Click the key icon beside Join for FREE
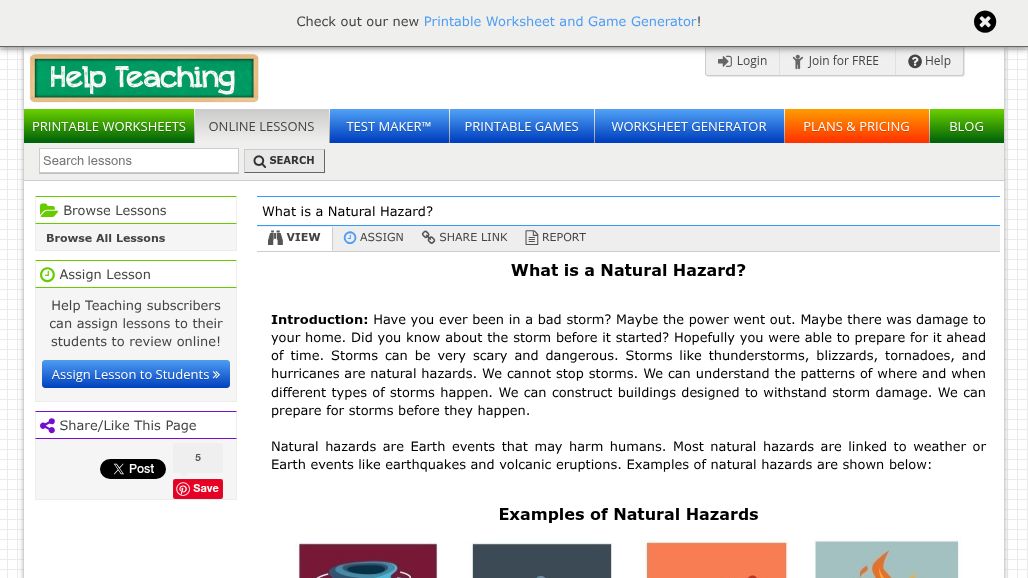Screen dimensions: 1028x578 798,61
